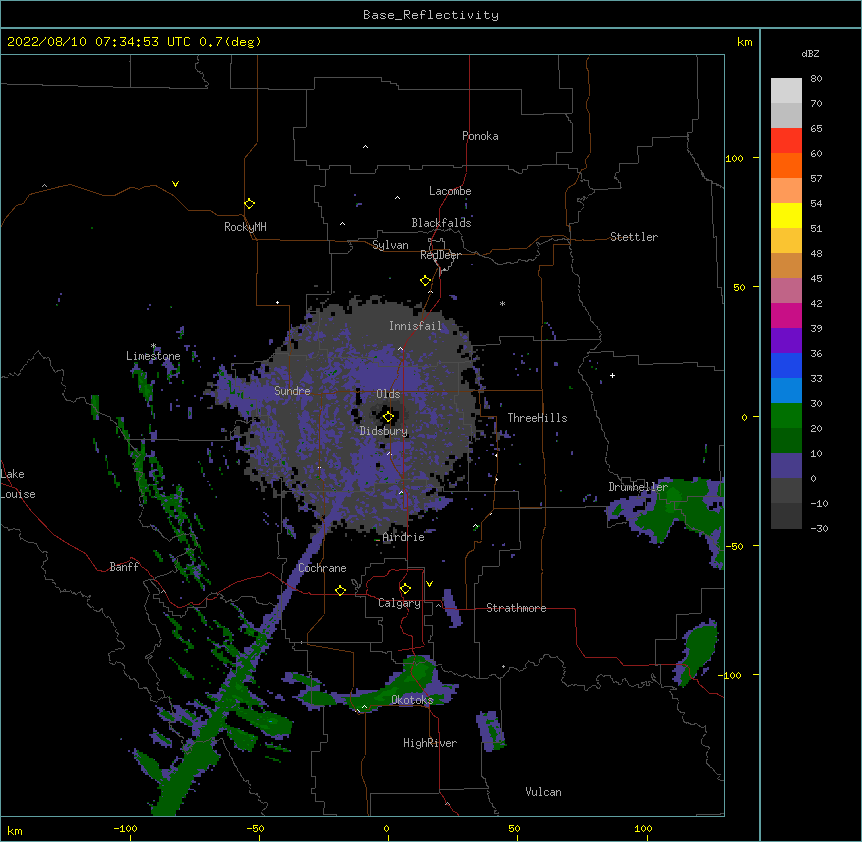The height and width of the screenshot is (842, 862).
Task: Select the Strathmore city label
Action: coord(516,608)
